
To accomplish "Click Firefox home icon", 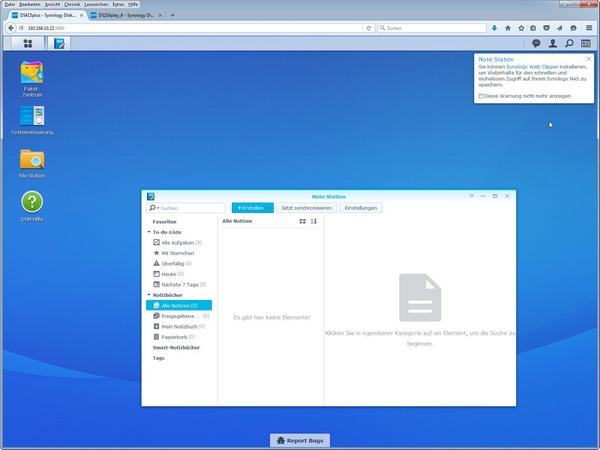I will pos(508,28).
